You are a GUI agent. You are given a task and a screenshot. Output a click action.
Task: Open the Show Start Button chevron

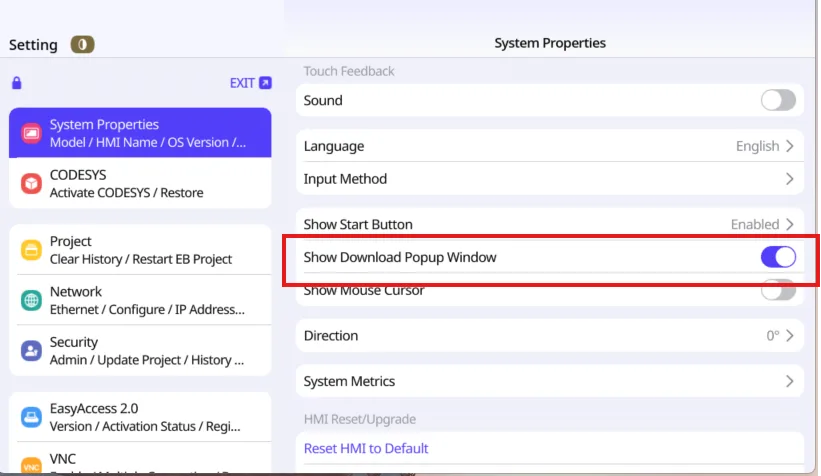coord(790,225)
